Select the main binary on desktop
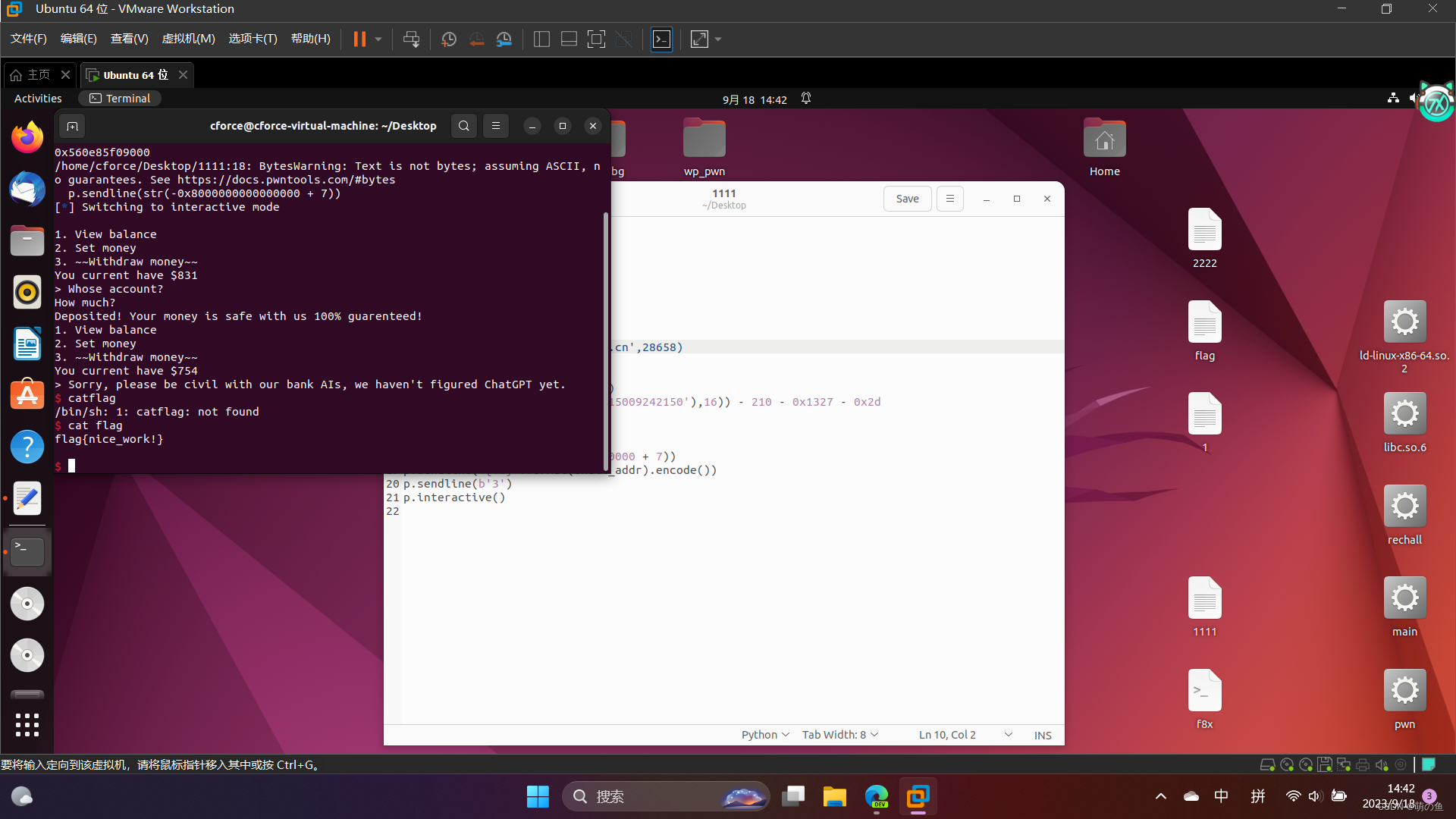This screenshot has height=819, width=1456. tap(1404, 607)
